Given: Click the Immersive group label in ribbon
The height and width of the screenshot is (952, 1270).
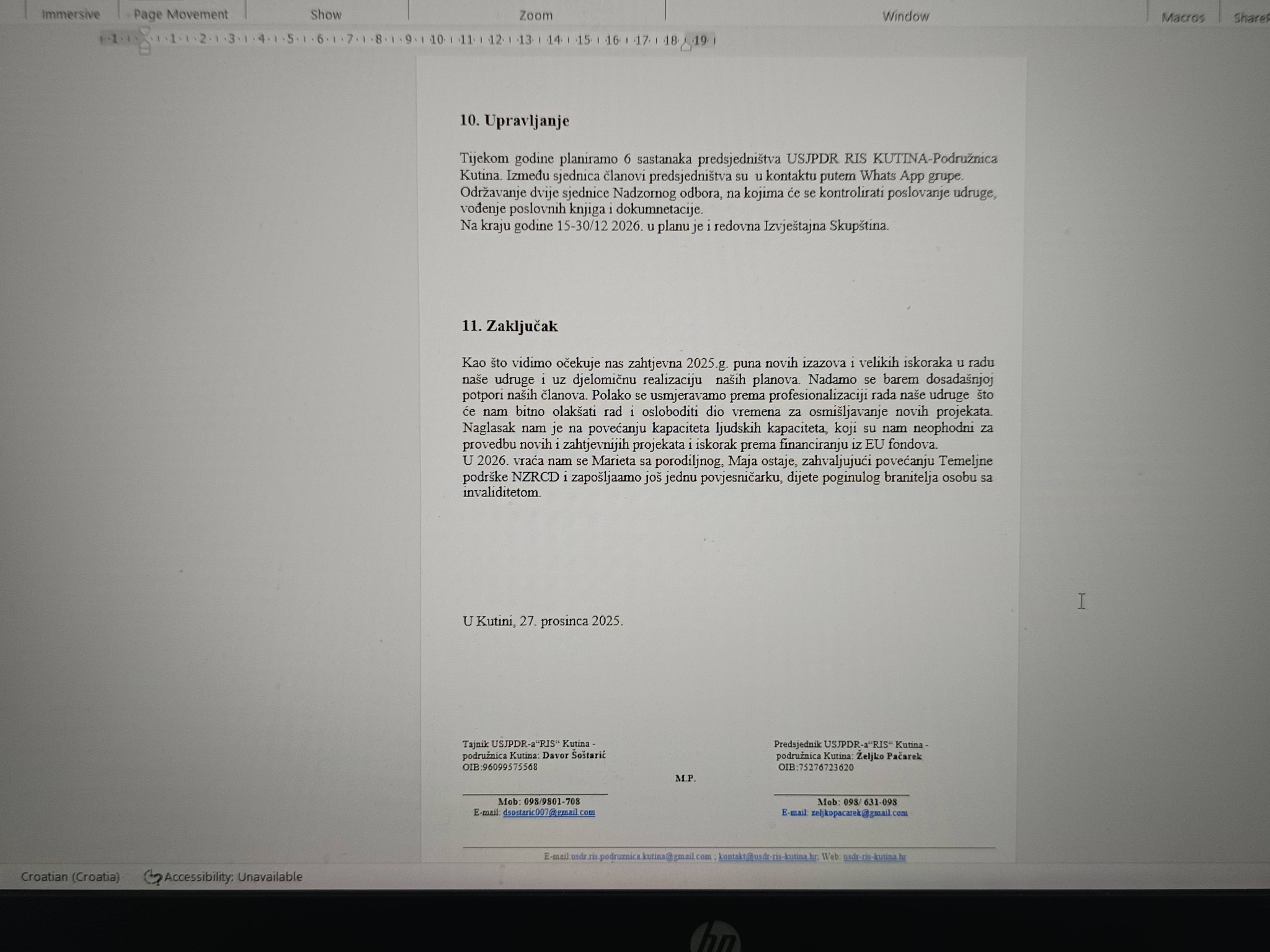Looking at the screenshot, I should coord(70,14).
